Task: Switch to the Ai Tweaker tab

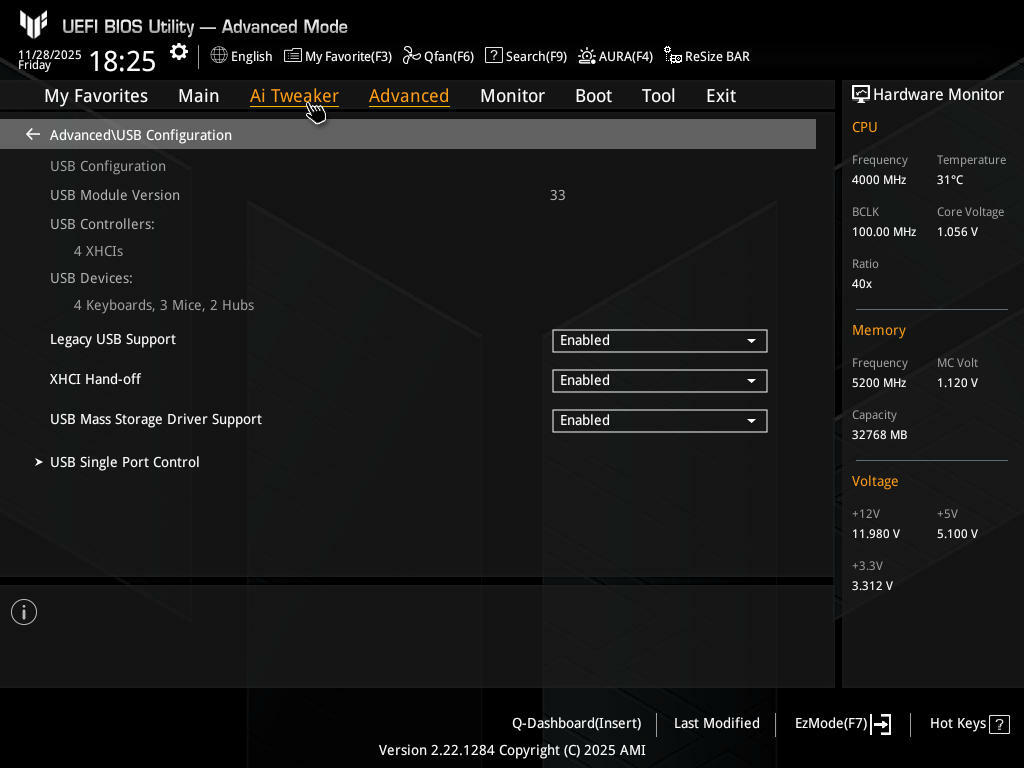Action: (294, 96)
